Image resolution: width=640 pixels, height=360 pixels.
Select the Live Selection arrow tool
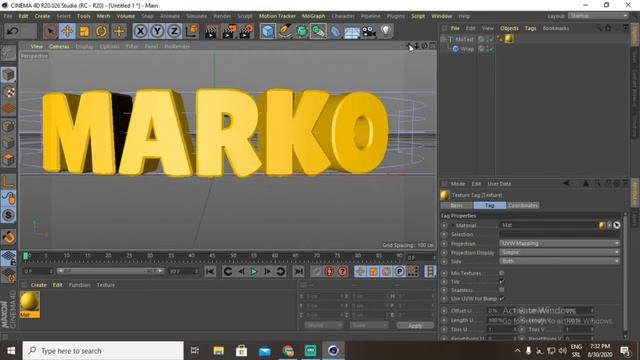51,31
